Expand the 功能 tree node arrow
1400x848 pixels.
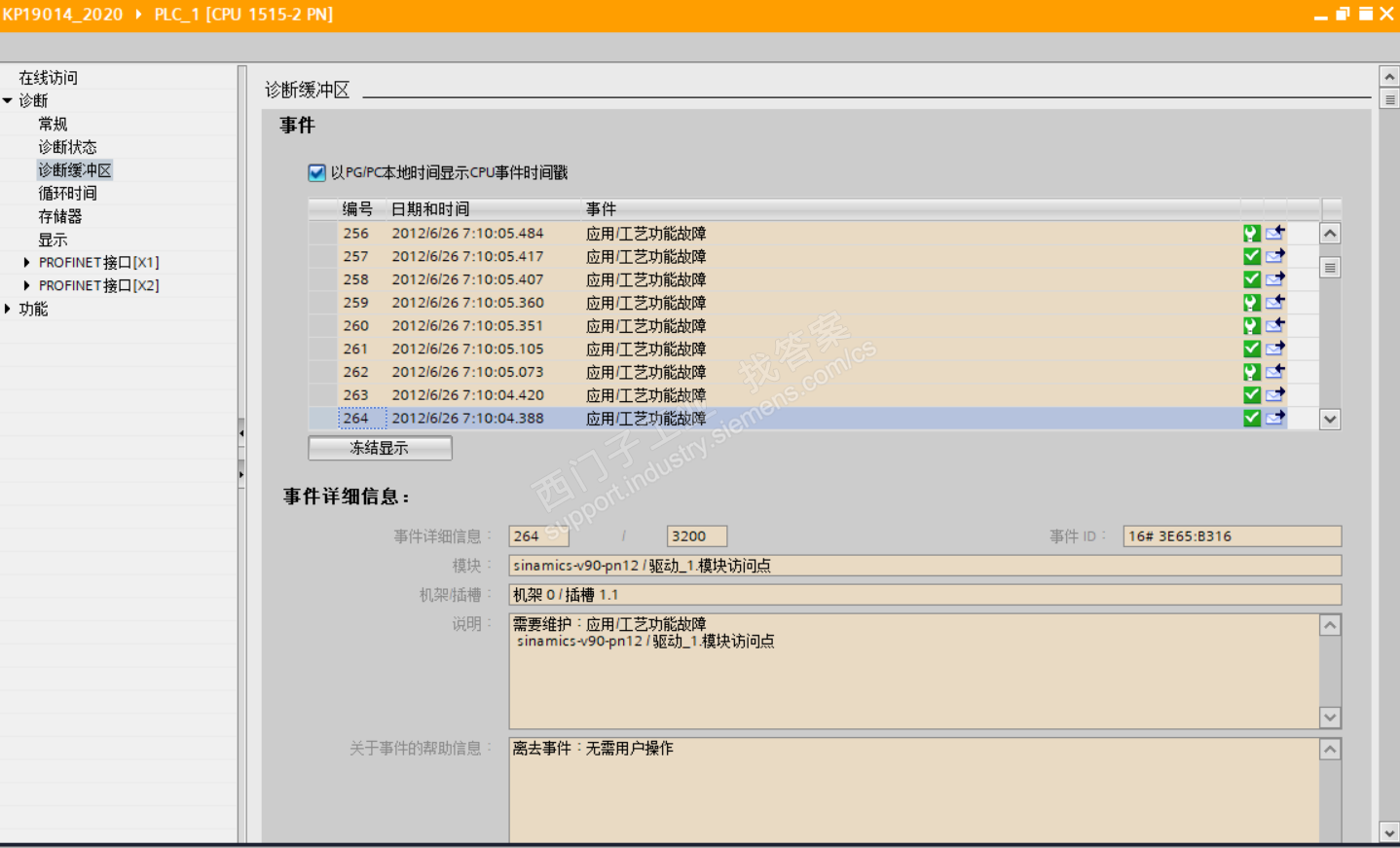coord(8,310)
